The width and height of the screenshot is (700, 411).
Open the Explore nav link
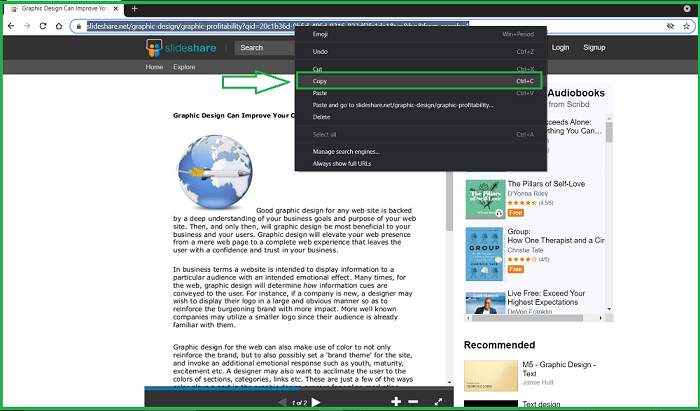pos(184,67)
